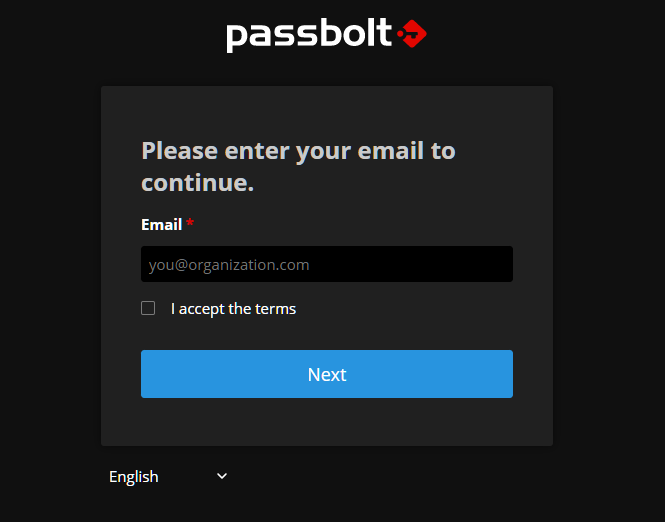Tick the accept terms checkbox

148,308
